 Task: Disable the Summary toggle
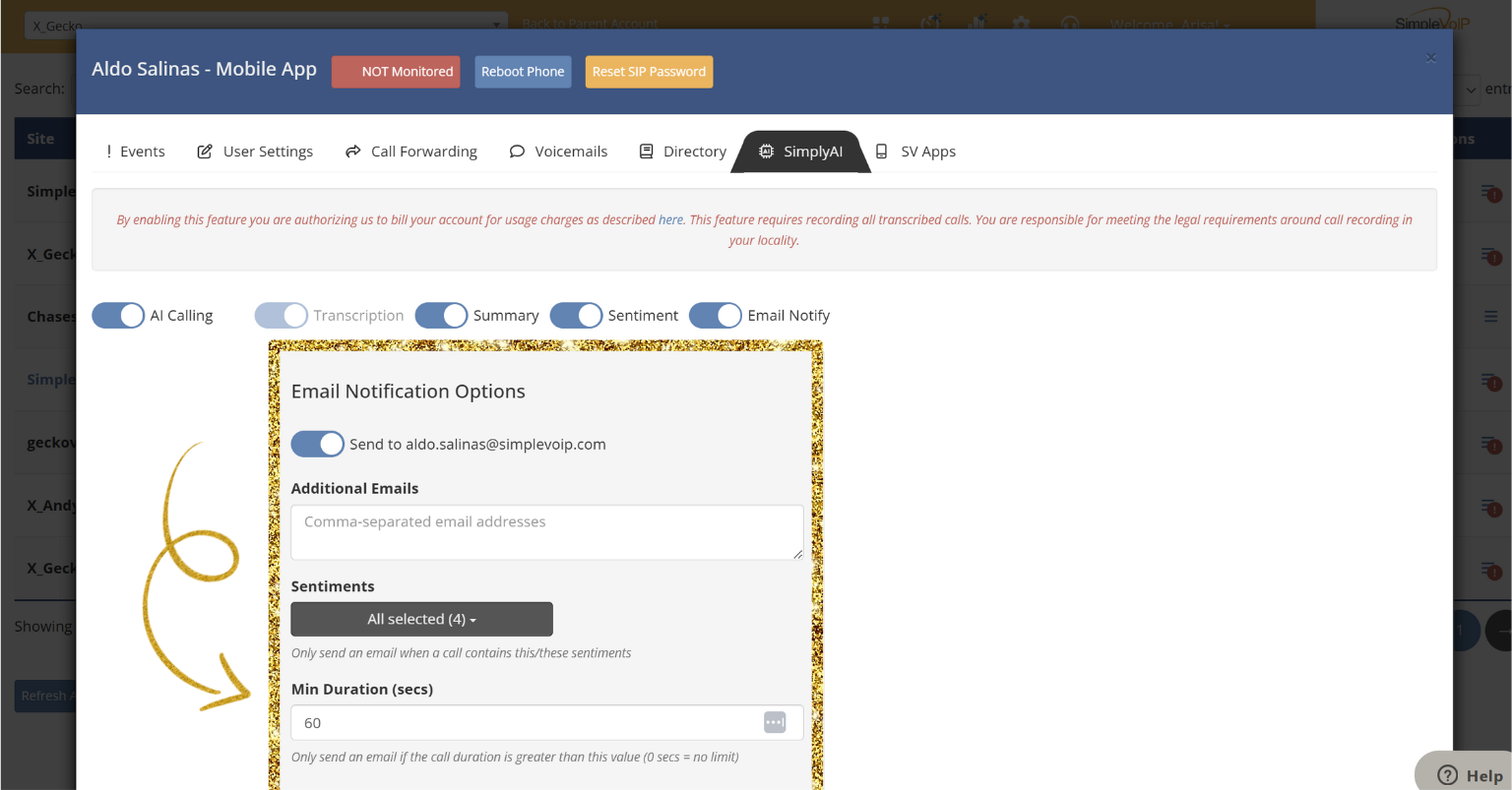coord(441,315)
